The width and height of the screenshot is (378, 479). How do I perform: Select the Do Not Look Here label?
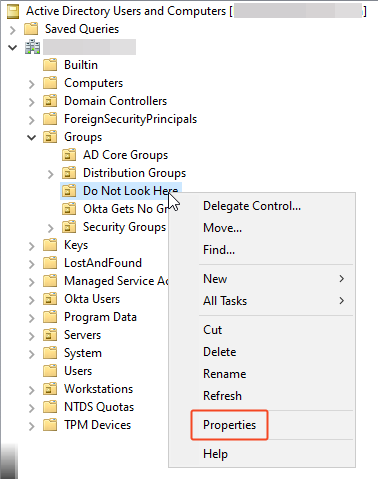tap(130, 191)
